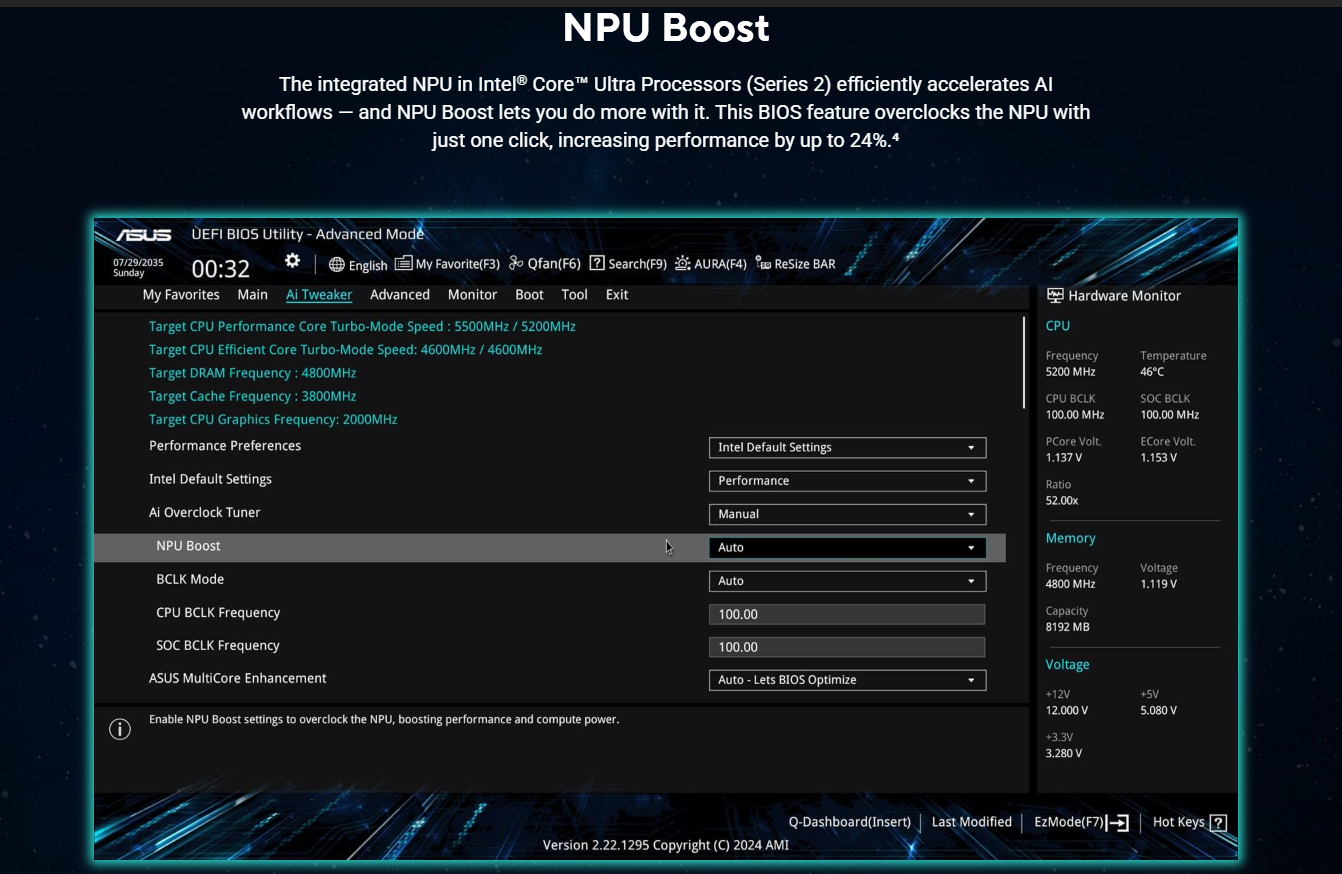Image resolution: width=1342 pixels, height=874 pixels.
Task: Click the Version 2.22.1295 copyright text
Action: pyautogui.click(x=666, y=845)
